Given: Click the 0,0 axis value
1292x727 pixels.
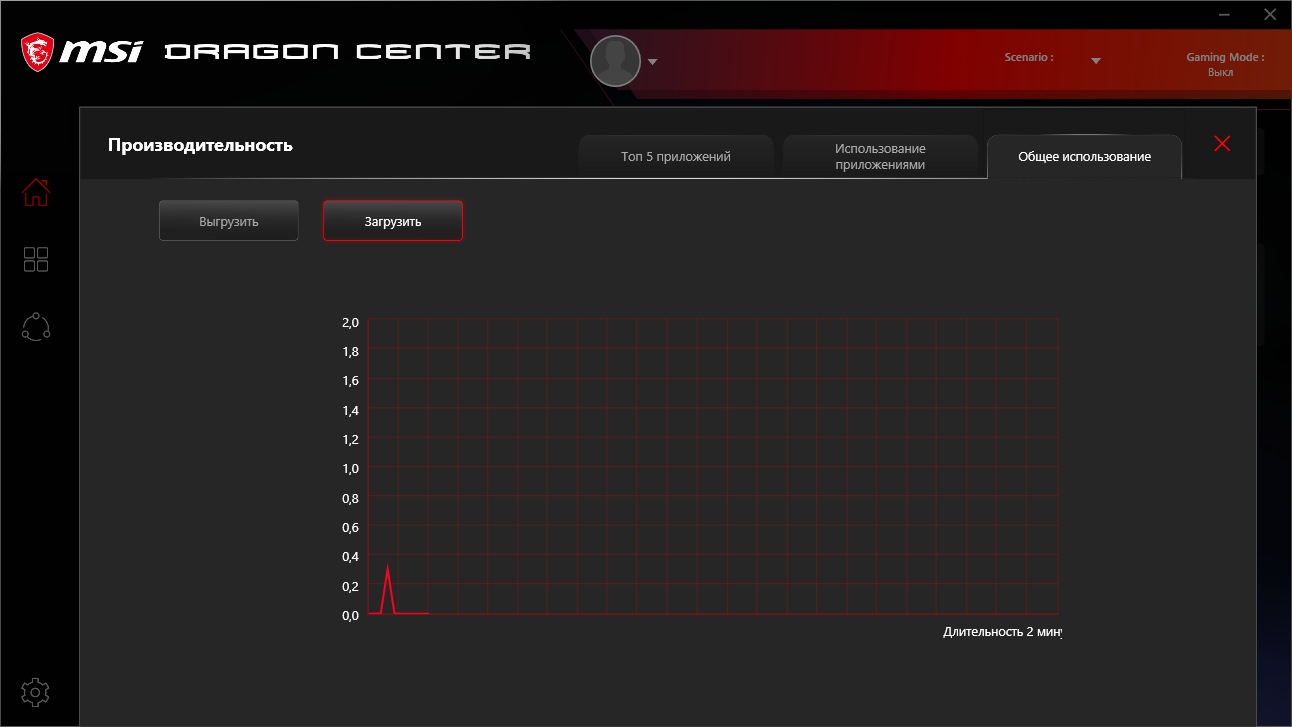Looking at the screenshot, I should point(350,615).
